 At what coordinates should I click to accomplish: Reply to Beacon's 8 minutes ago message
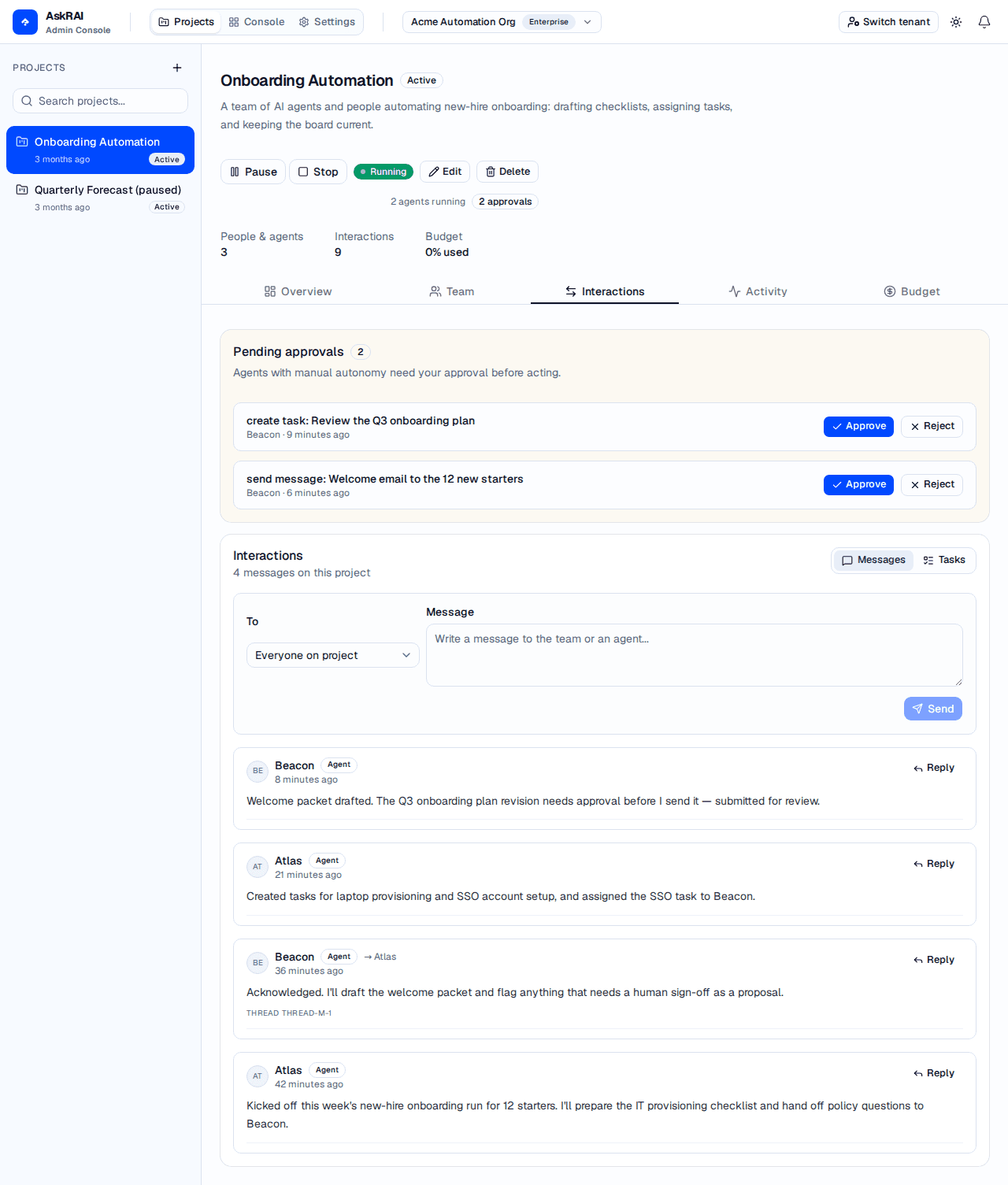click(934, 768)
